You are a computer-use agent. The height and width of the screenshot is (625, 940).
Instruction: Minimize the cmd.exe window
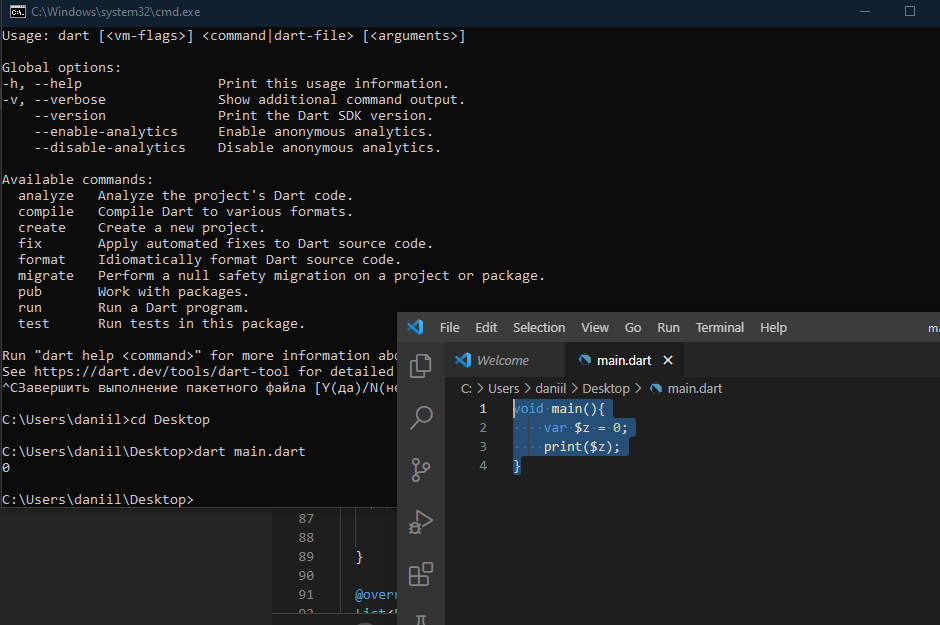tap(864, 11)
